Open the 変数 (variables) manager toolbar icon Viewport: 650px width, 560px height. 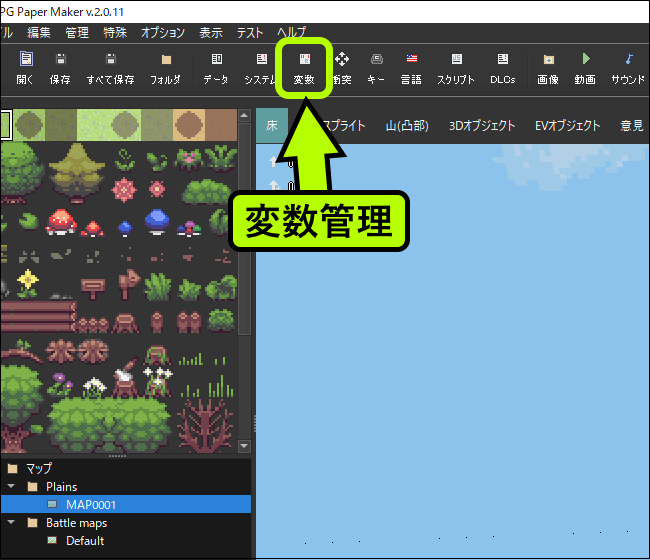(x=304, y=68)
